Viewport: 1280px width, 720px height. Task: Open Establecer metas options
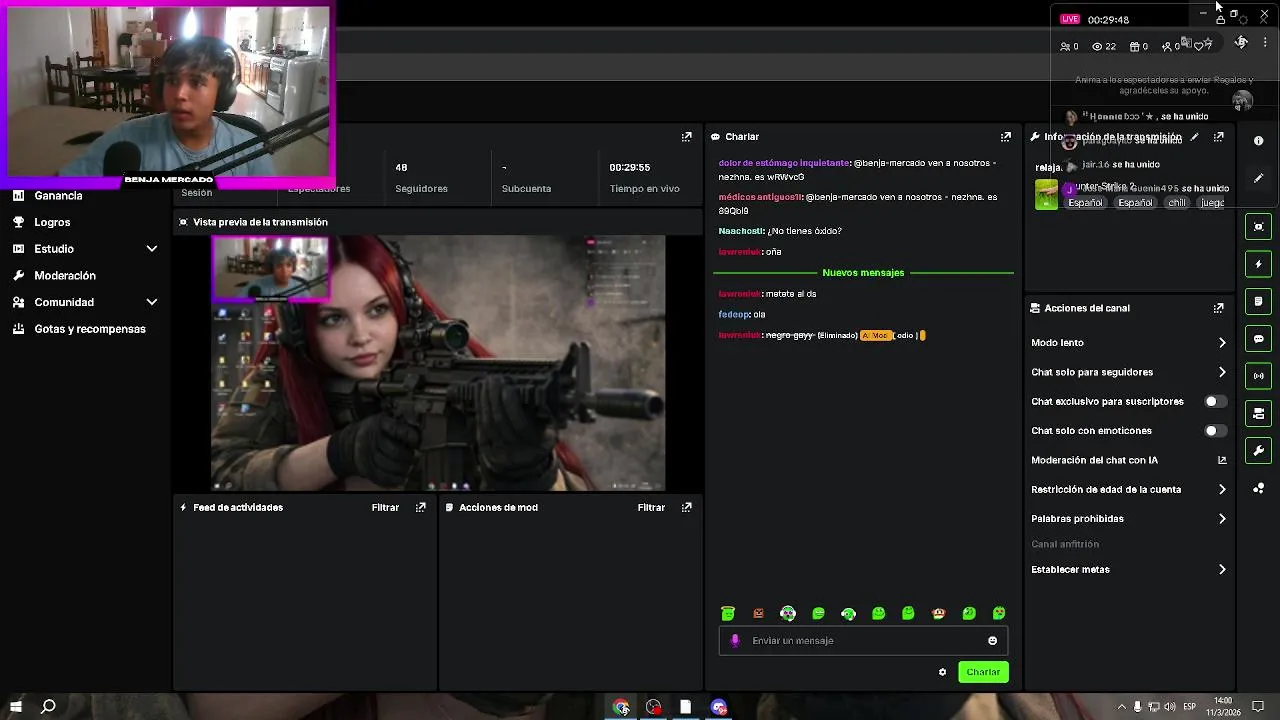[x=1129, y=570]
